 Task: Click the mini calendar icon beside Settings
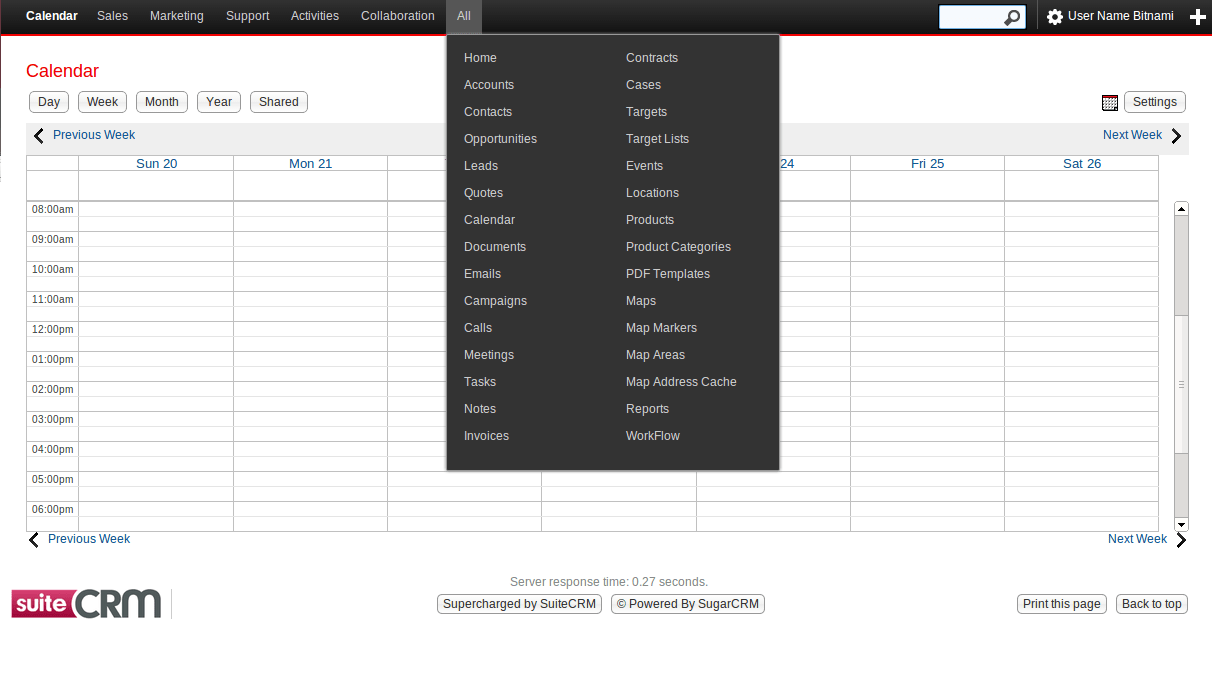click(x=1110, y=102)
